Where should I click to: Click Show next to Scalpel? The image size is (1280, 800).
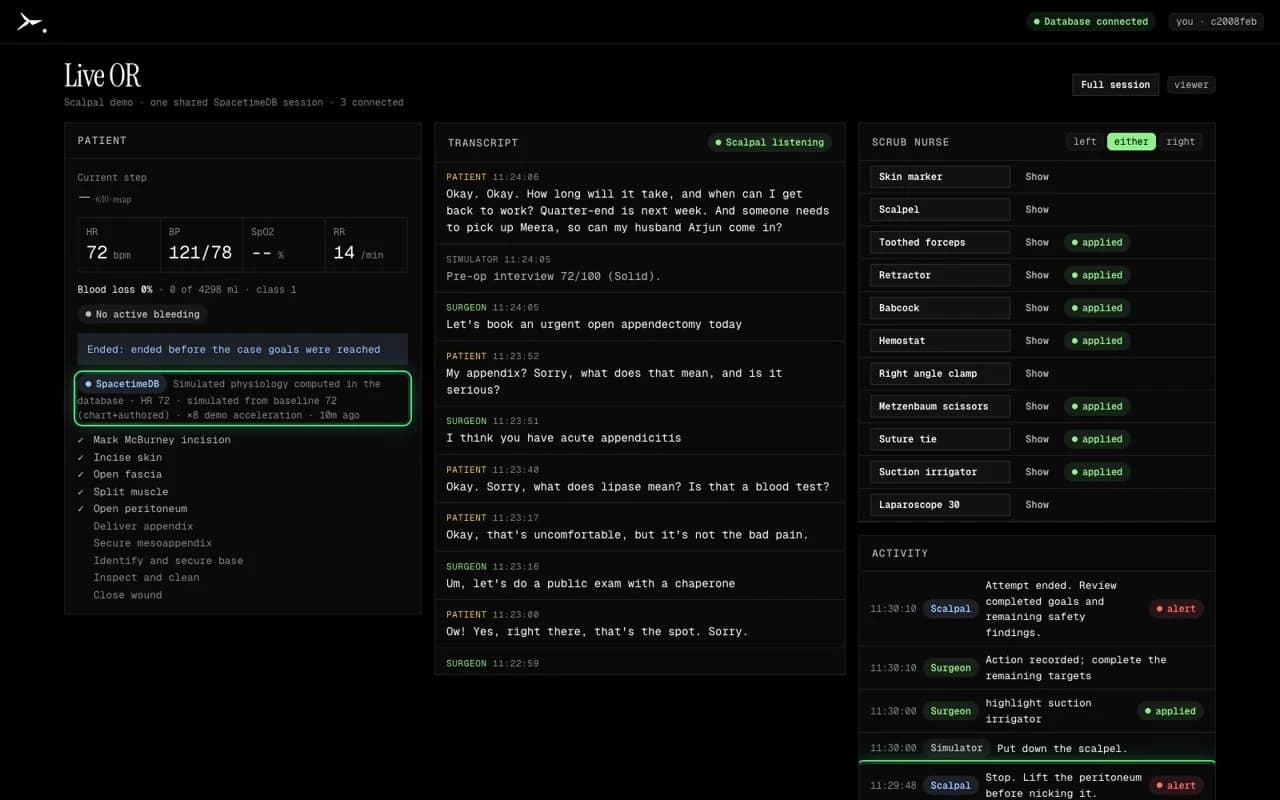(1037, 210)
